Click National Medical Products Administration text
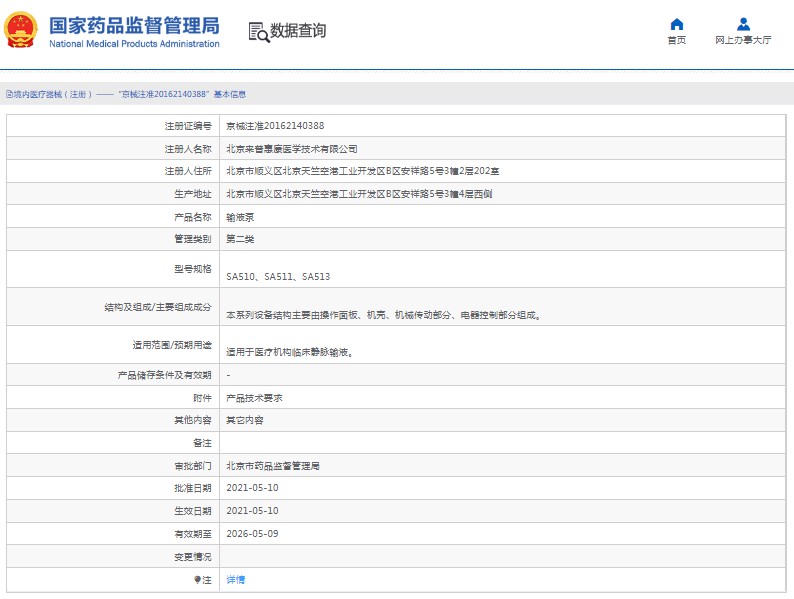Screen dimensions: 794x599 tap(134, 44)
